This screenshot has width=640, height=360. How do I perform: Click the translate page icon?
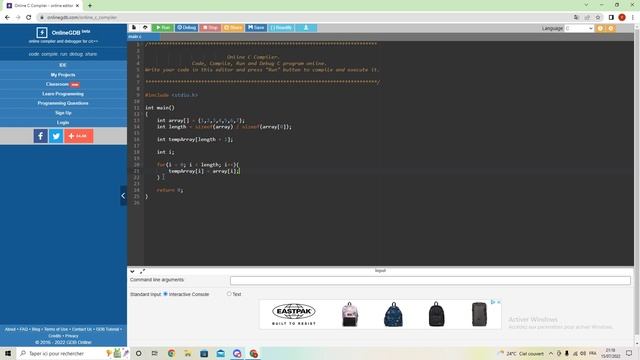(576, 17)
